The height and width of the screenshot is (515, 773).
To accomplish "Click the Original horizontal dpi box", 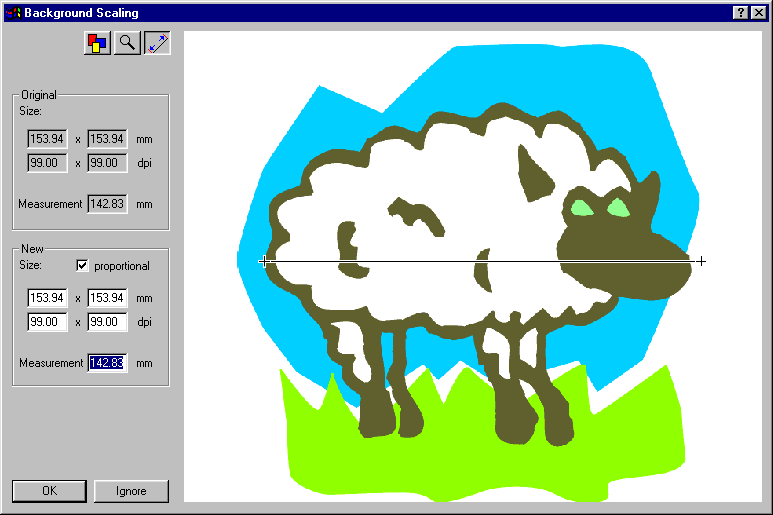I will coord(47,163).
